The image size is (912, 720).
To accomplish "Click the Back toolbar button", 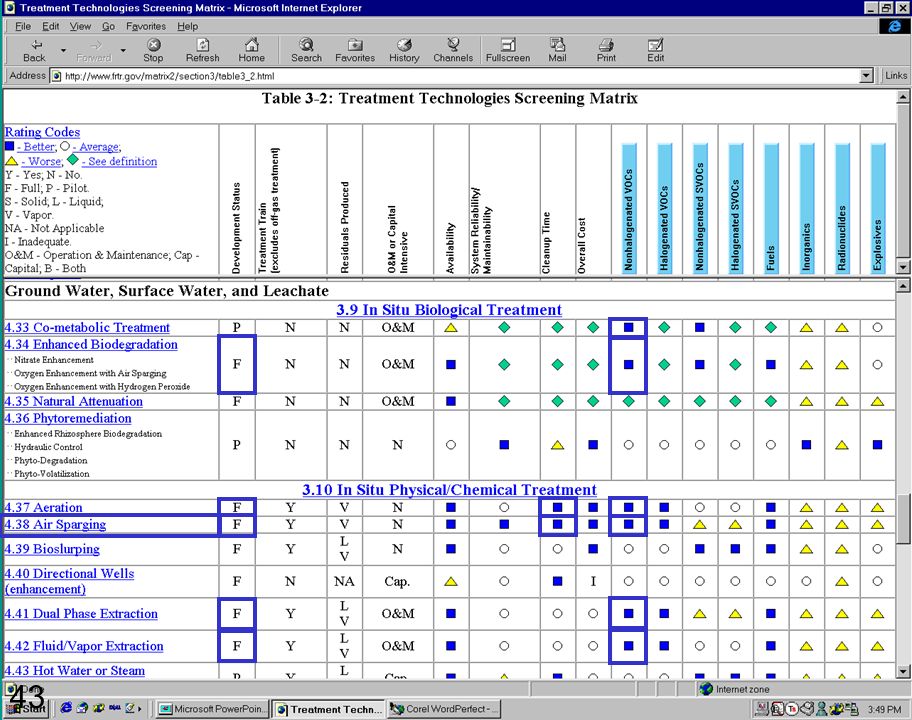I will click(x=34, y=51).
